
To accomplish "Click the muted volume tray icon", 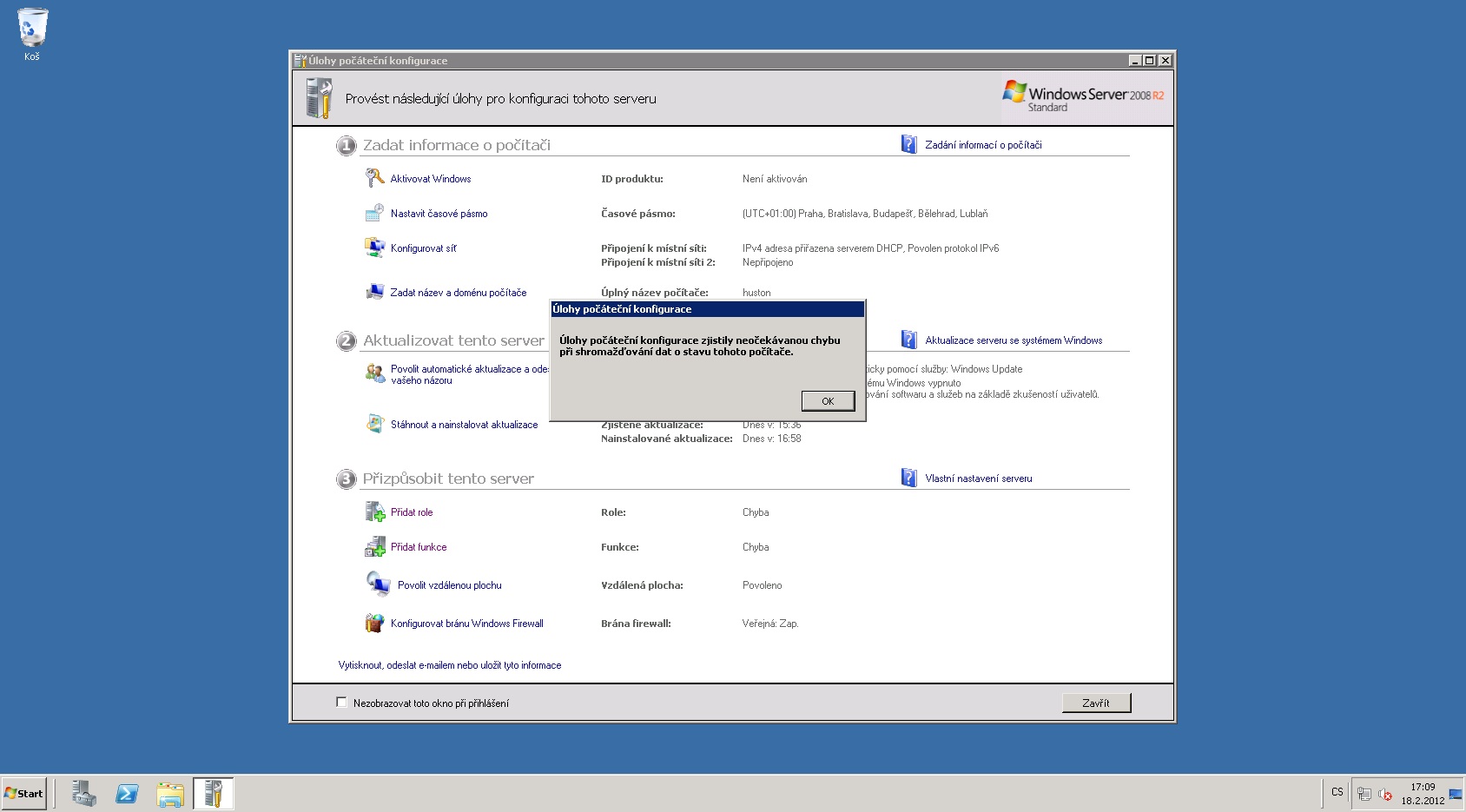I will tap(1385, 794).
